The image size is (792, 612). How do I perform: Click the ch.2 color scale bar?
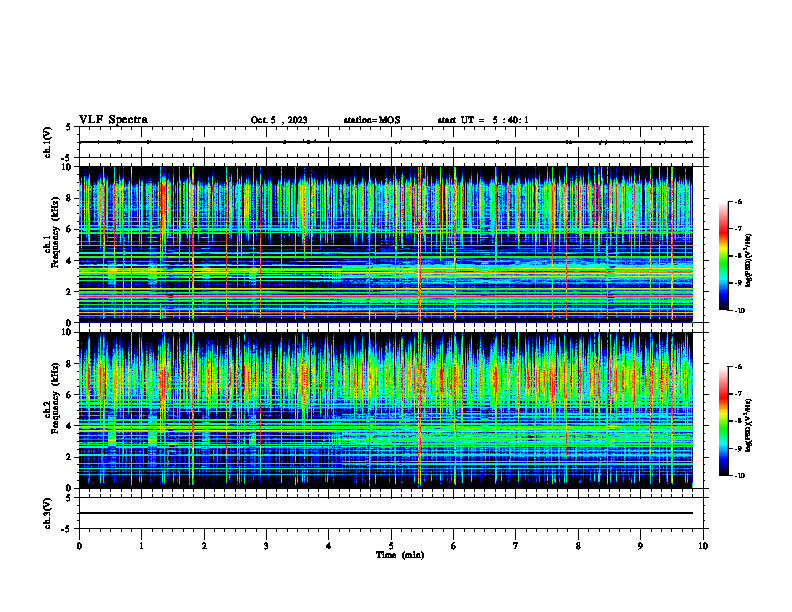coord(724,421)
